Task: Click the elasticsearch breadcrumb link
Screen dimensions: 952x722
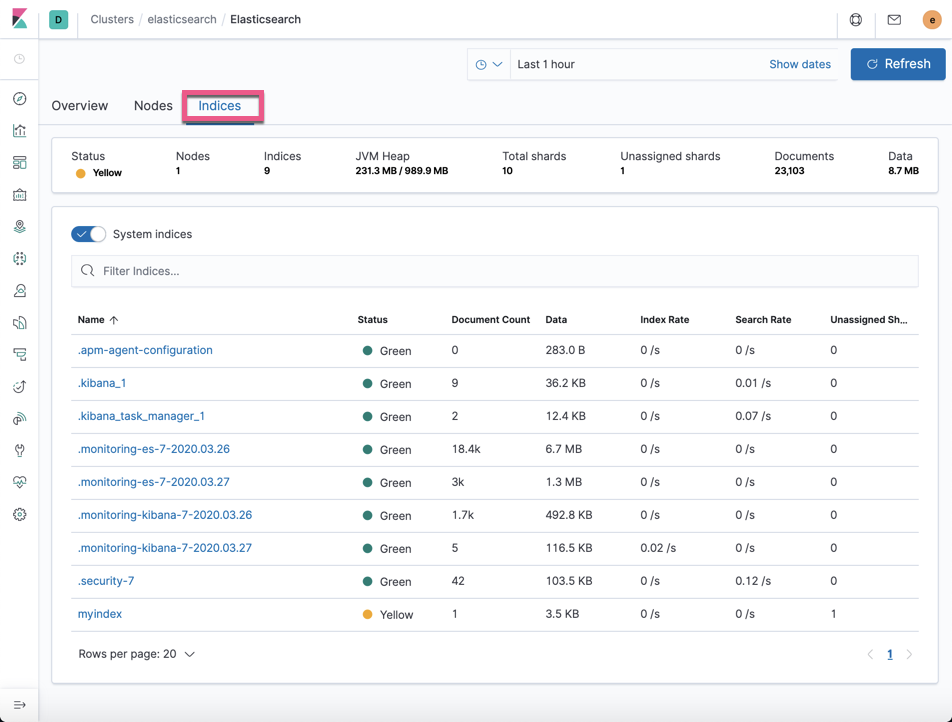Action: [x=182, y=19]
